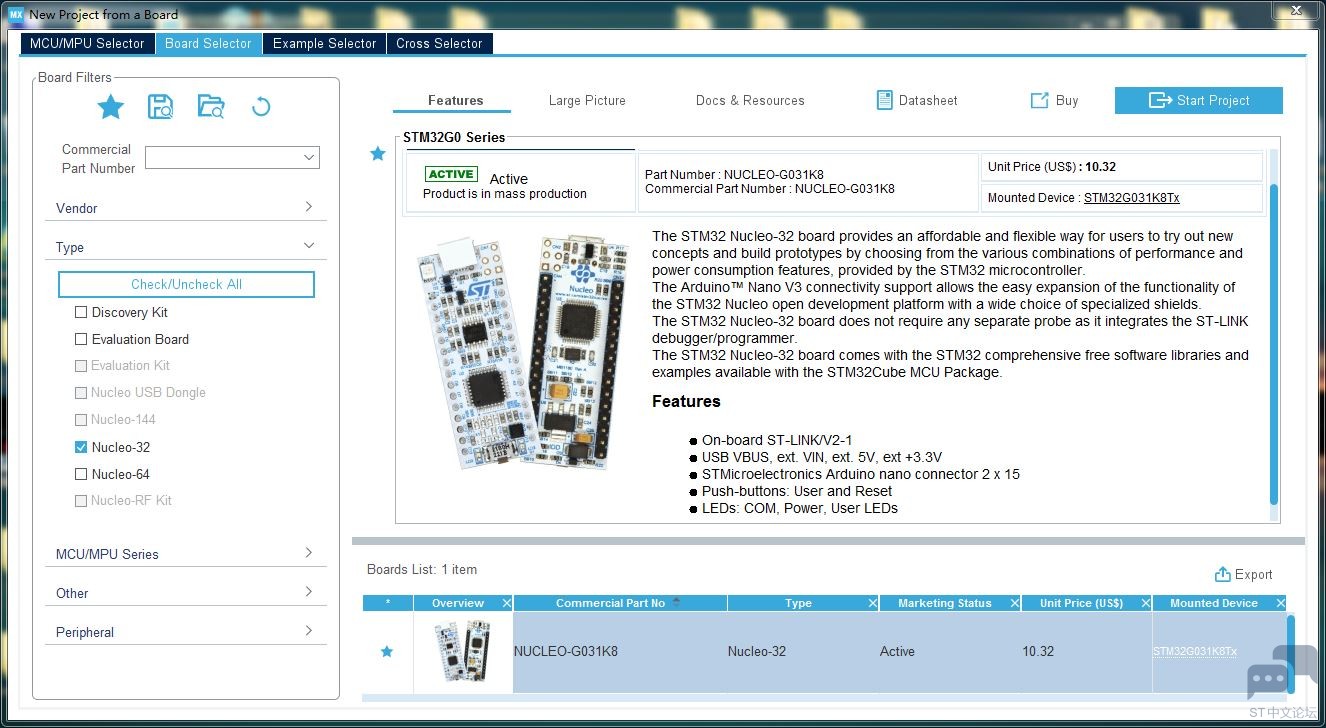The image size is (1326, 728).
Task: Close the Type column
Action: coord(873,603)
